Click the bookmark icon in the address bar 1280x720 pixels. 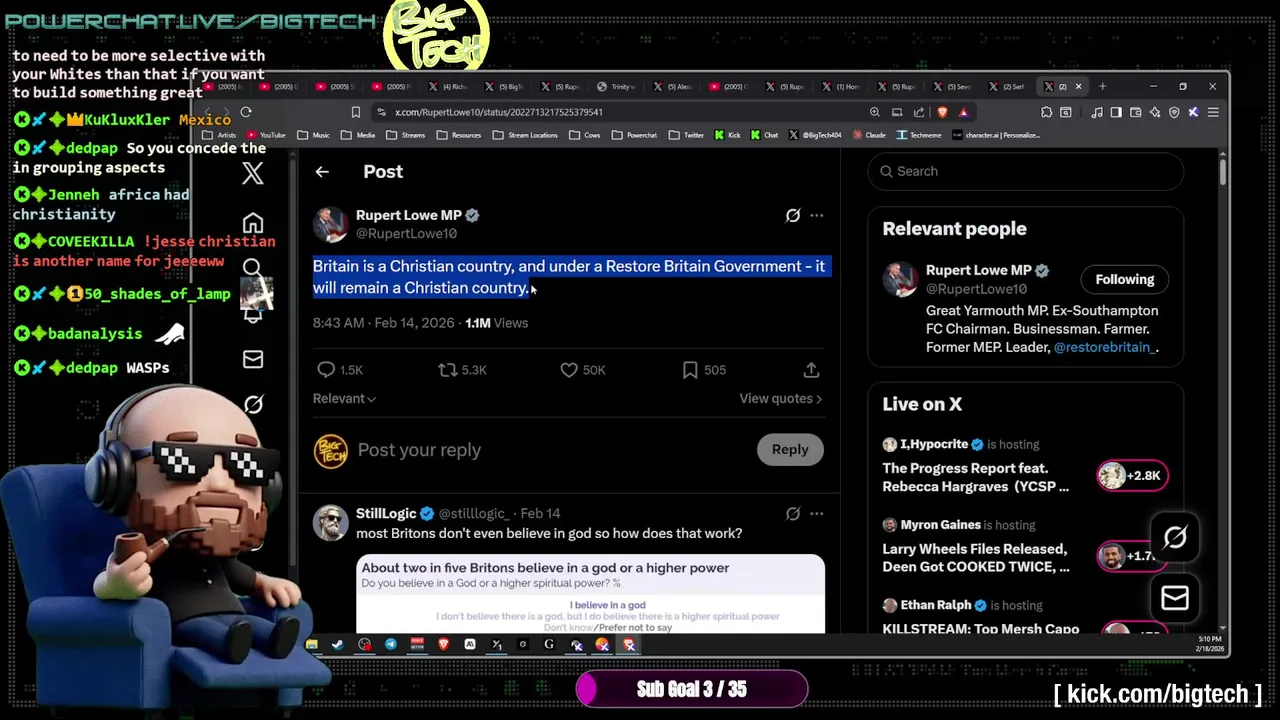pyautogui.click(x=355, y=112)
